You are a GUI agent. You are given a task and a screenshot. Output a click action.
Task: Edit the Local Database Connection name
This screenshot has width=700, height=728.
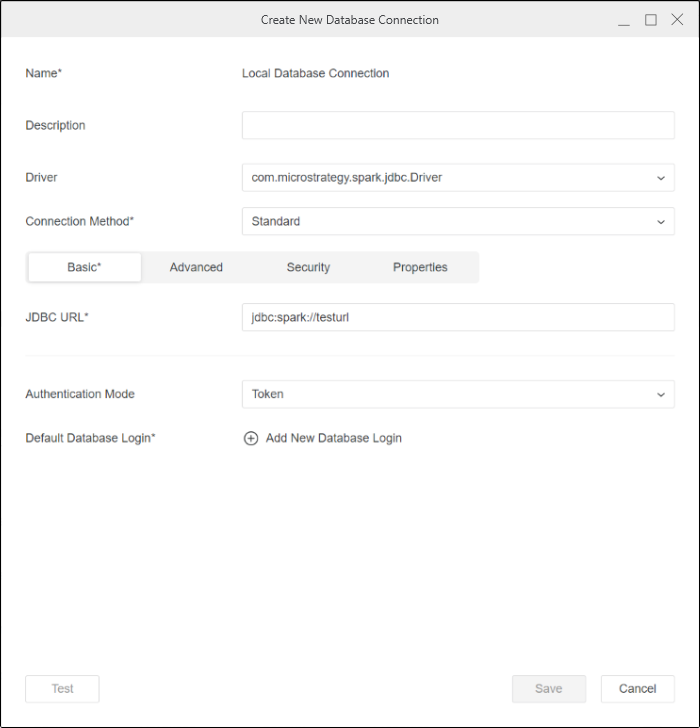pos(316,73)
